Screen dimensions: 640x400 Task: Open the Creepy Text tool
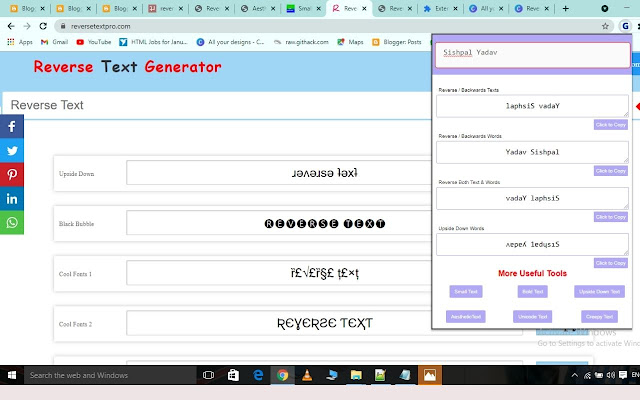point(599,317)
